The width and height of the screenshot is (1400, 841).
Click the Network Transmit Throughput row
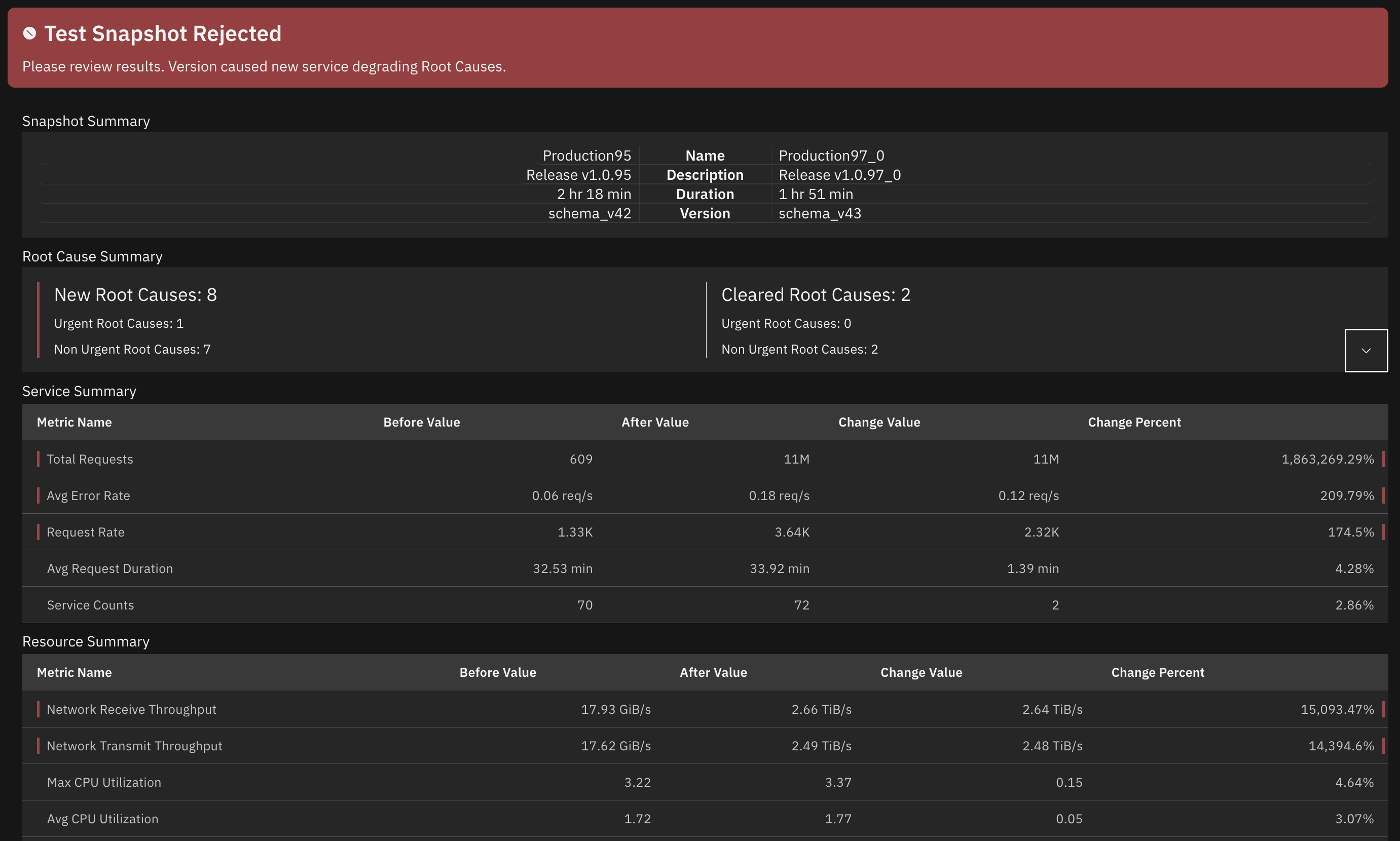click(x=134, y=746)
